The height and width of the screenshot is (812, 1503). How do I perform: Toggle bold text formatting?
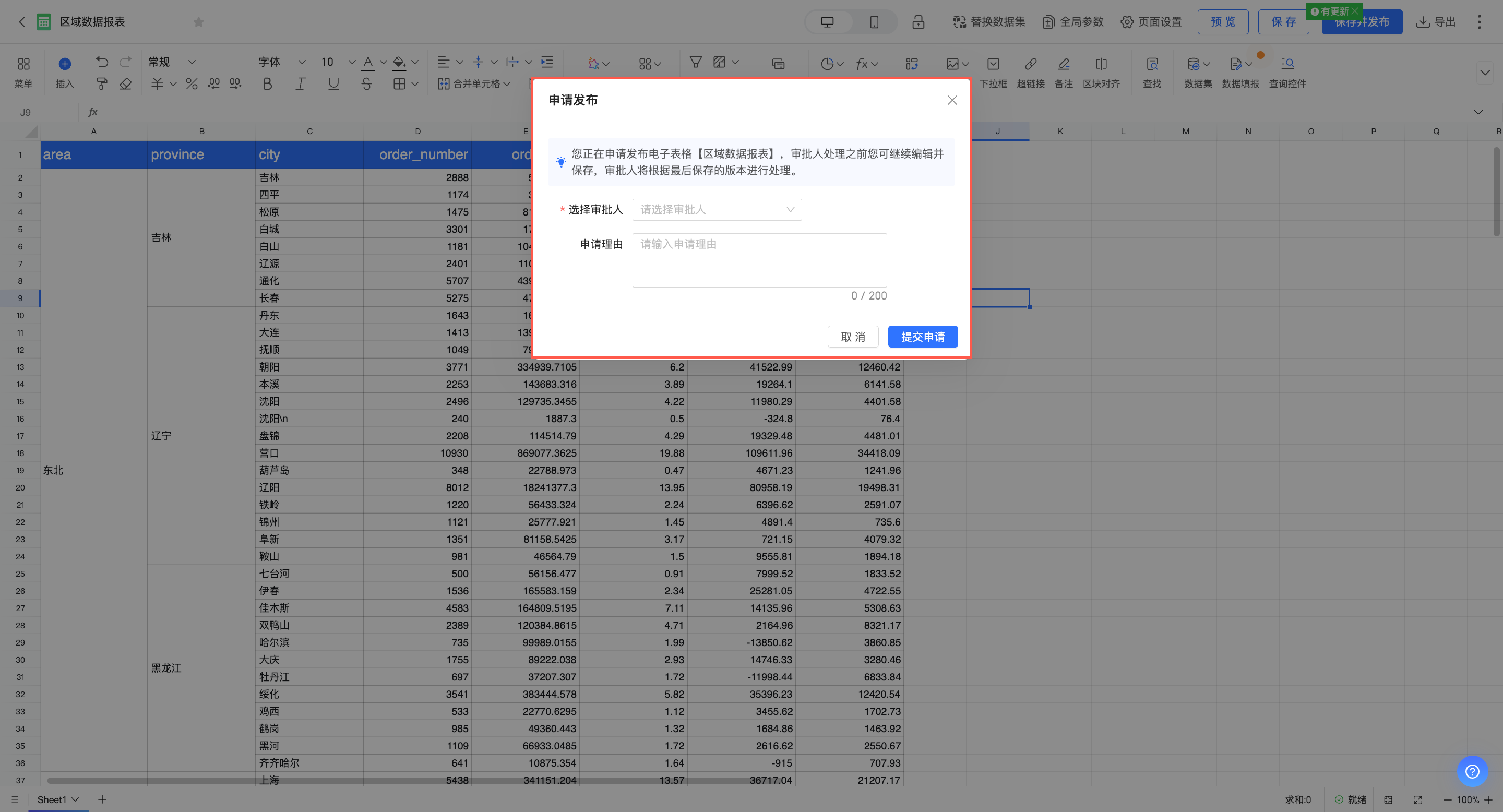pos(267,84)
